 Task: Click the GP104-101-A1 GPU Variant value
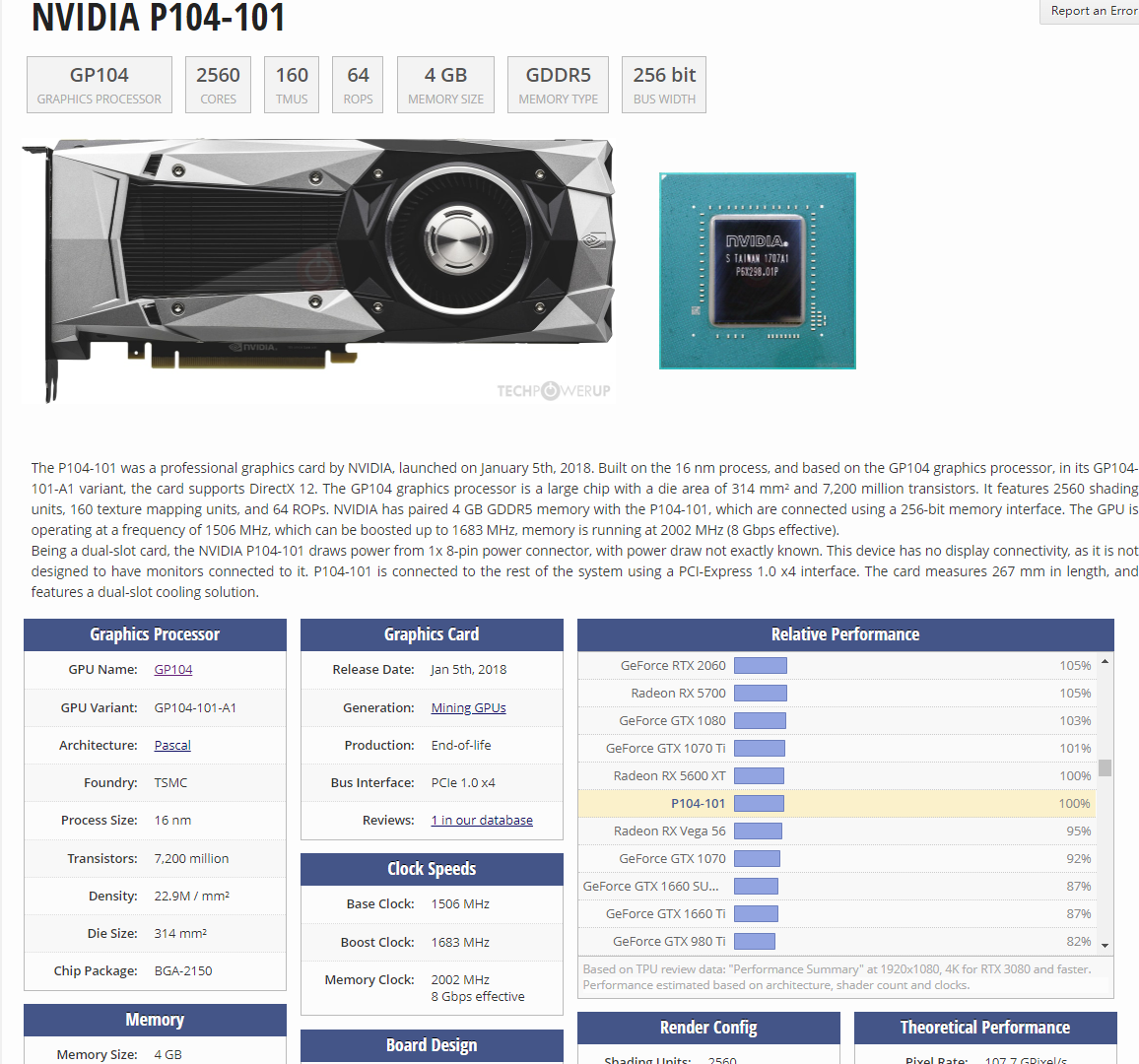[x=195, y=707]
